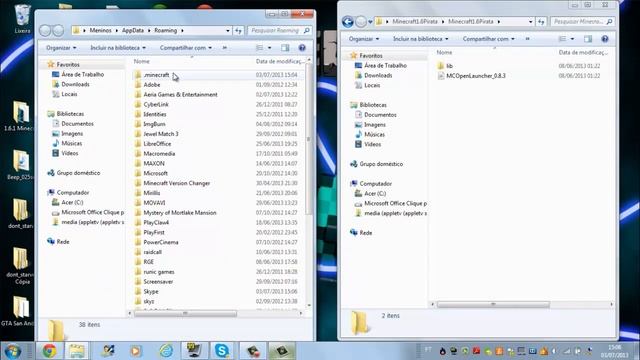This screenshot has height=360, width=640.
Task: Click horizontal scrollbar in Roaming file list
Action: [185, 313]
